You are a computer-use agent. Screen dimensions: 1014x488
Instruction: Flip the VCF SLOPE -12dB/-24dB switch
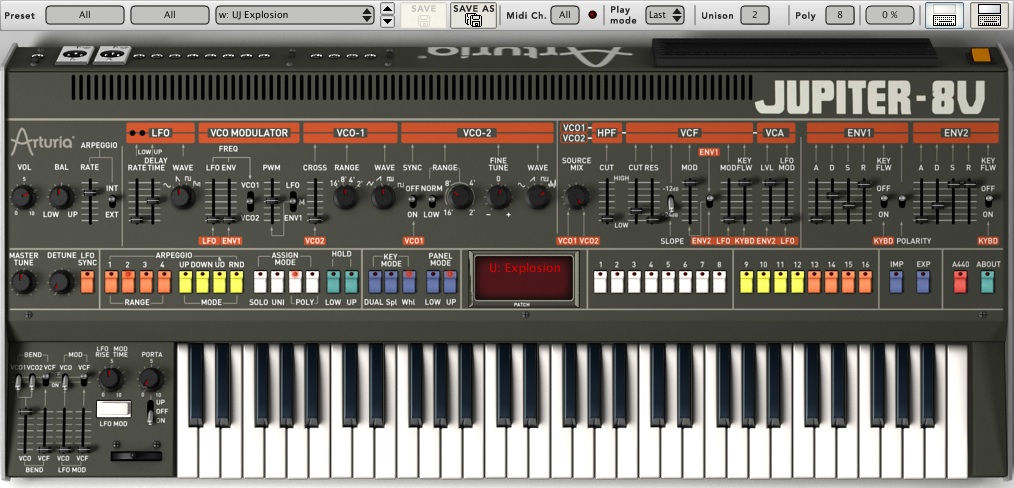[x=671, y=204]
